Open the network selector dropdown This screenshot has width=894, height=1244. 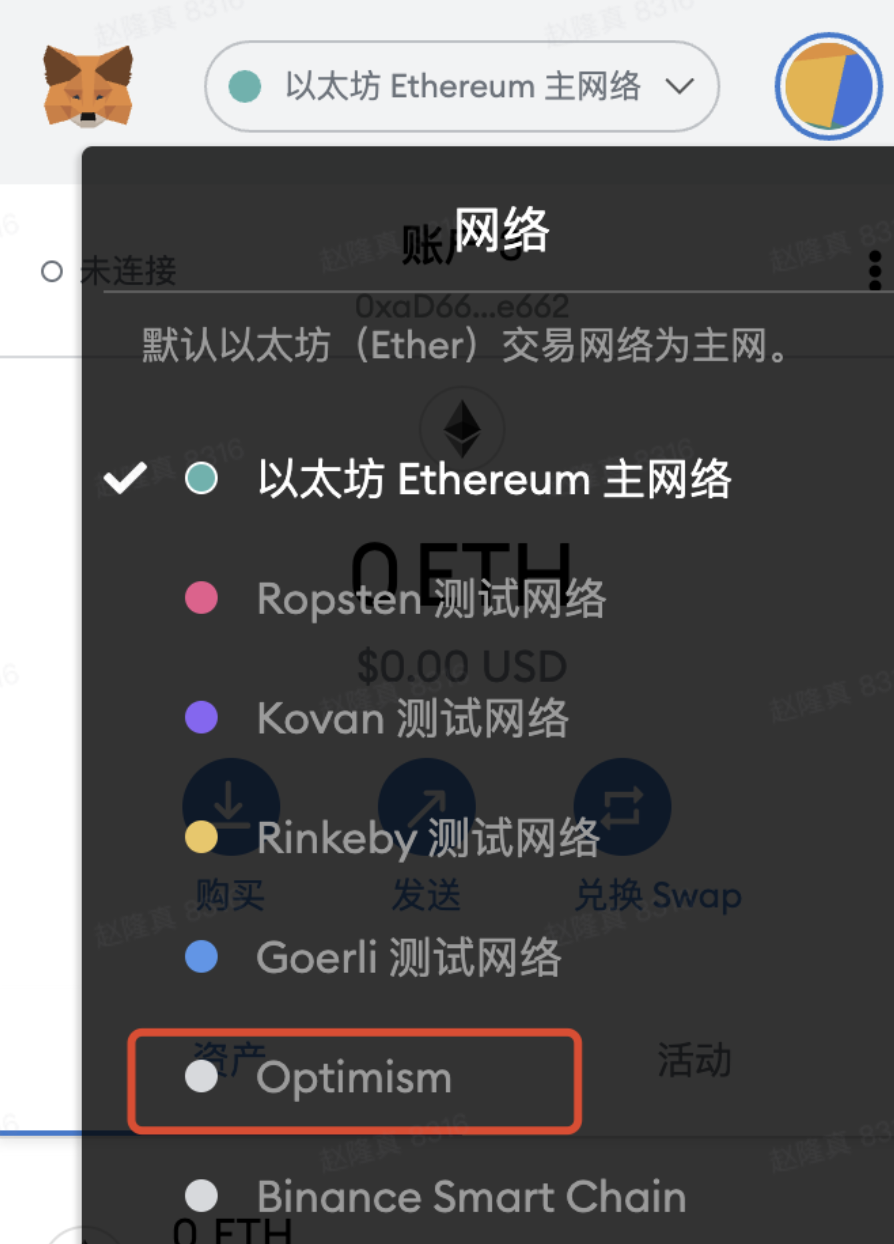(x=461, y=86)
